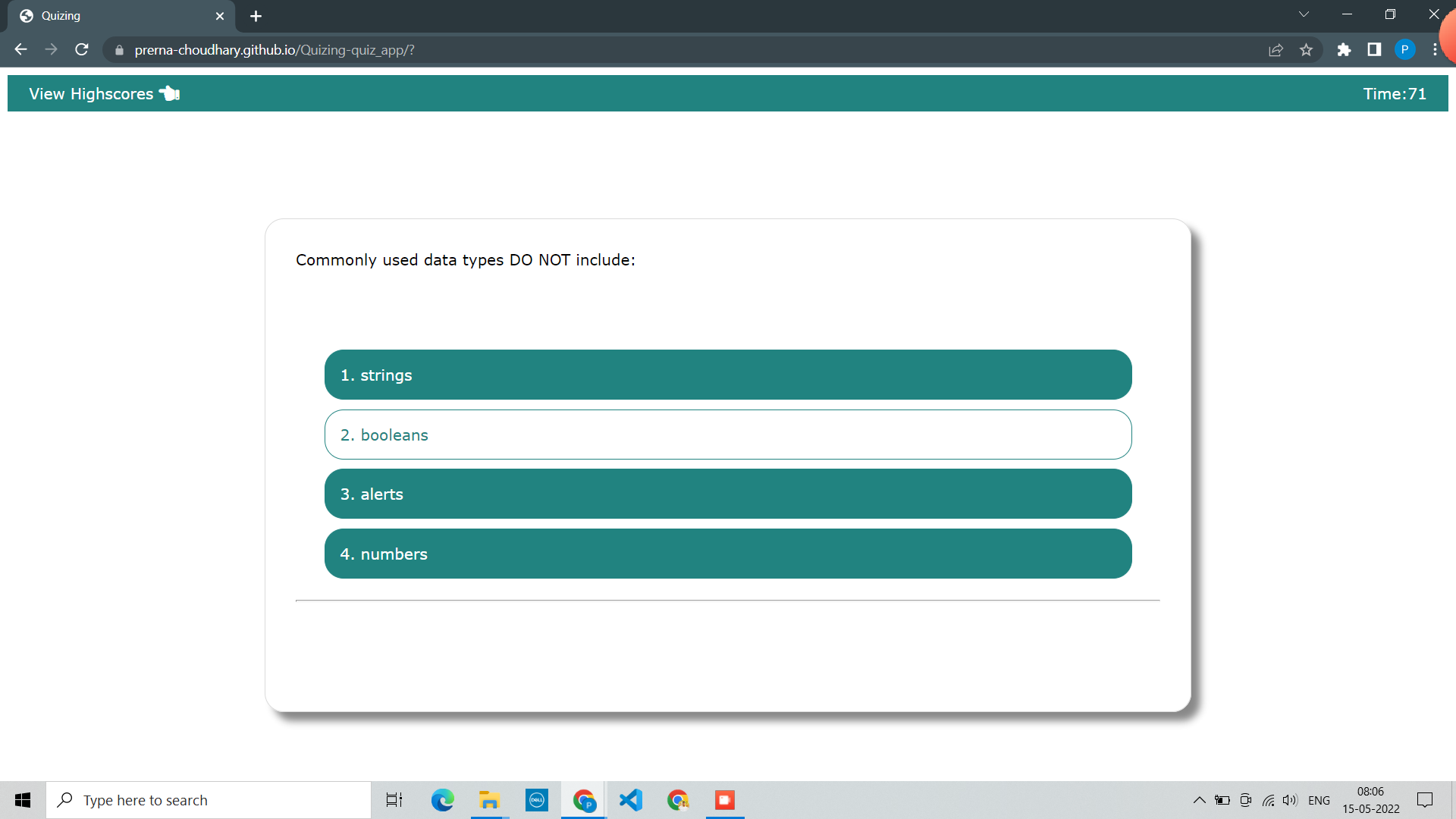Screen dimensions: 1456x819
Task: Bookmark this page with star
Action: [1306, 50]
